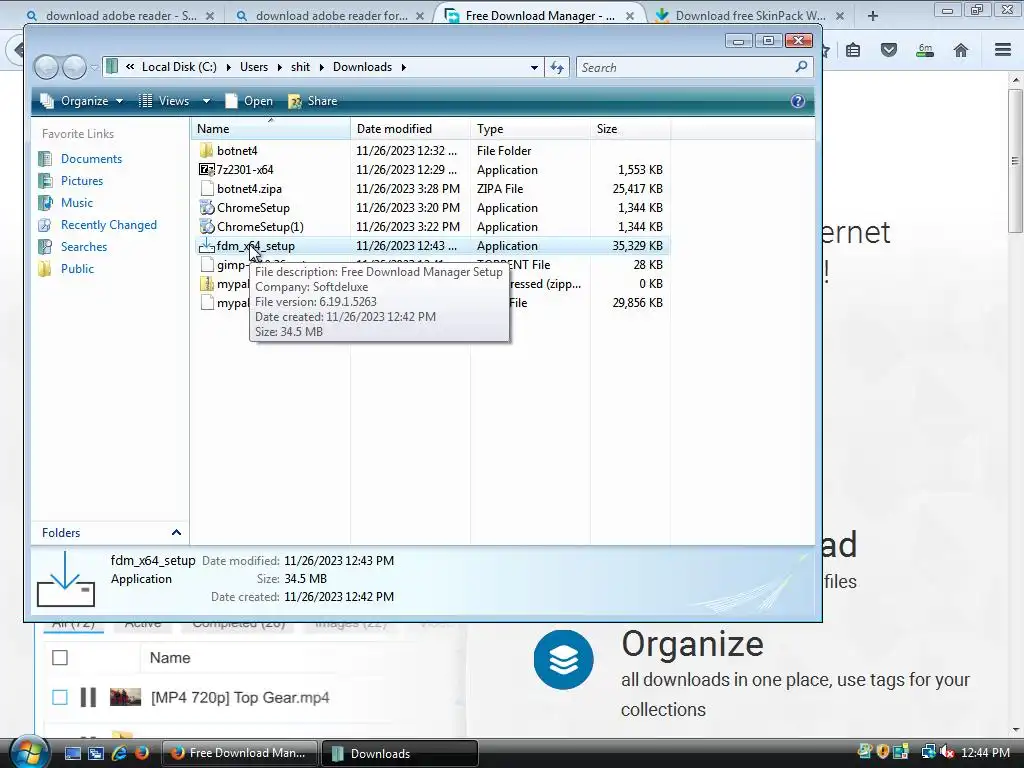Click Show Desktop in Quick Launch
This screenshot has height=768, width=1024.
pyautogui.click(x=72, y=753)
